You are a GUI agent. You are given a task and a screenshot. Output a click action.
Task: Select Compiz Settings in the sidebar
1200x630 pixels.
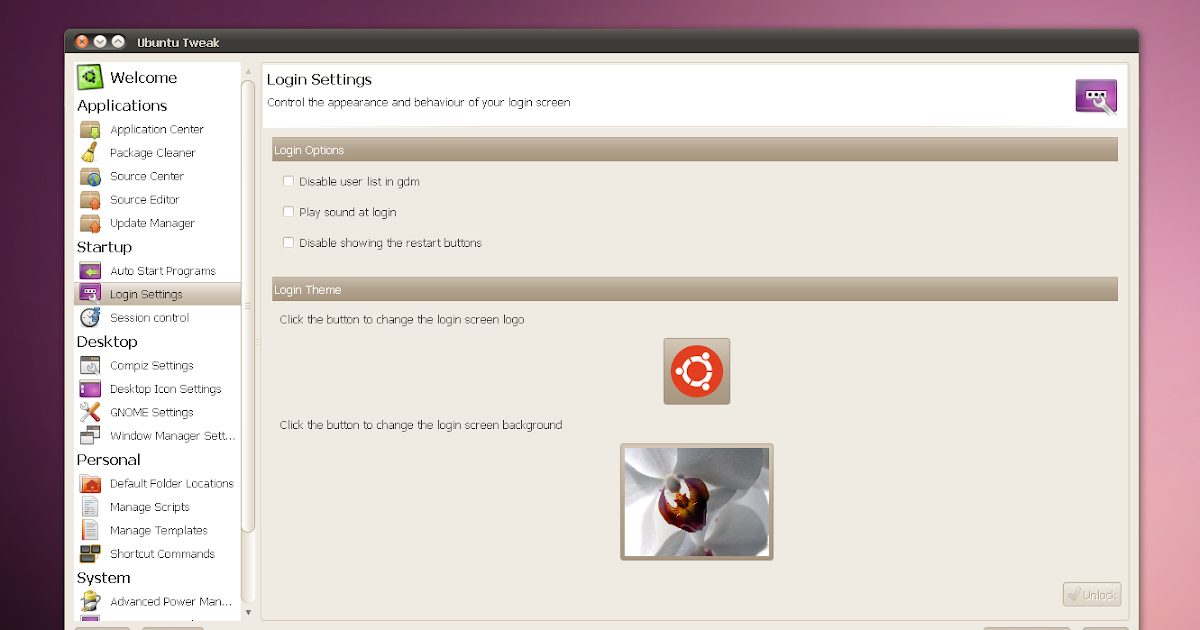point(150,365)
